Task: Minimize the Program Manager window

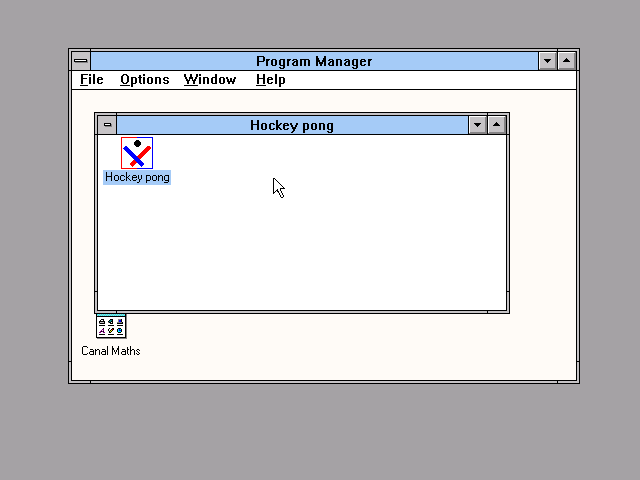Action: 547,61
